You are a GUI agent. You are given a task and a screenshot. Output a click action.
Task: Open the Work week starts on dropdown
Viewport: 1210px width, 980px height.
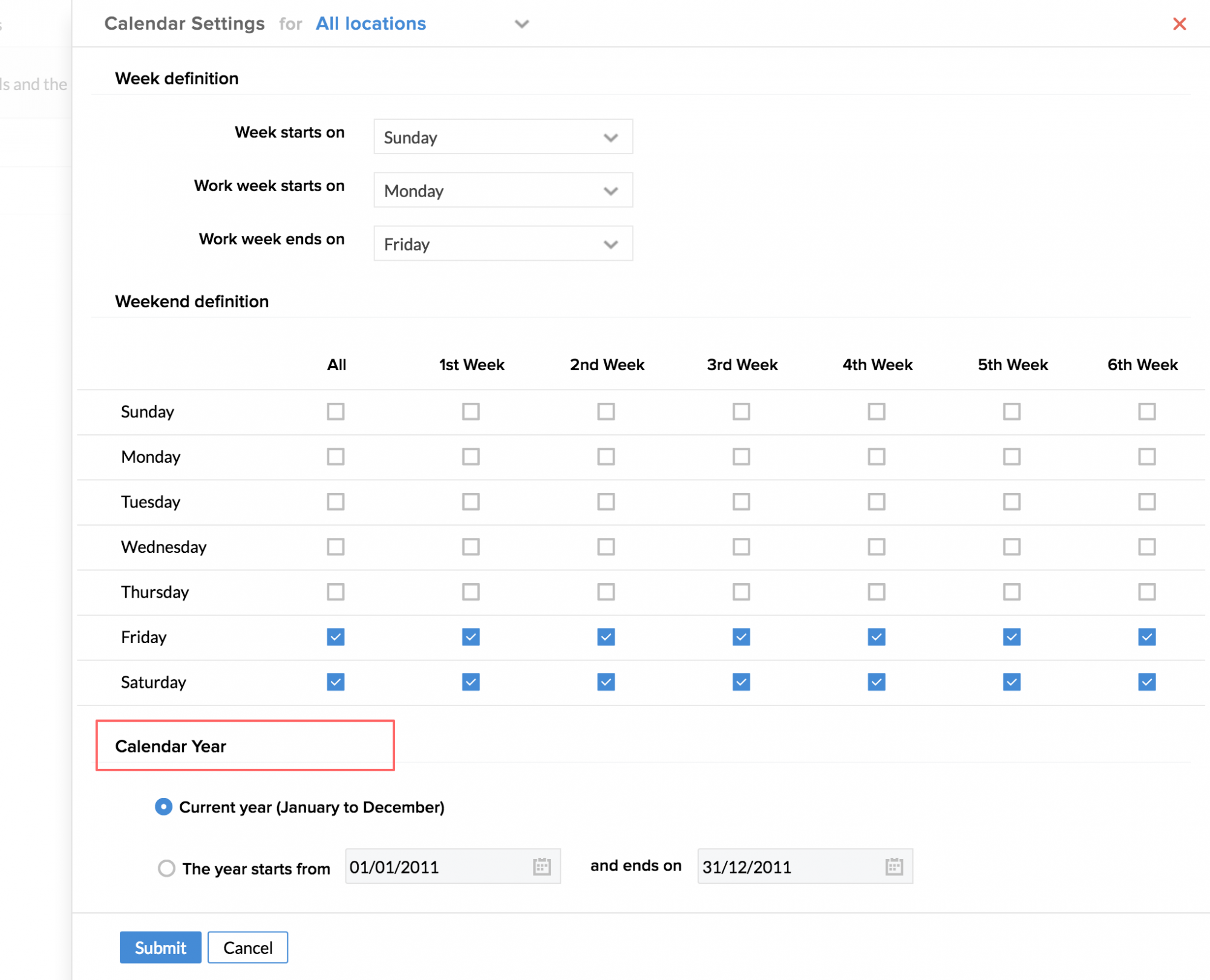tap(503, 191)
